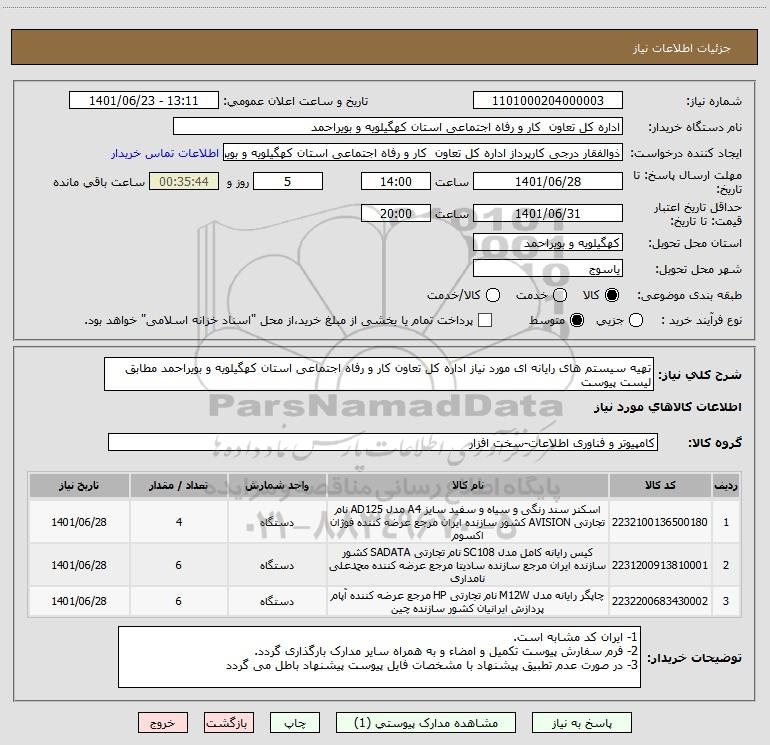Click delivery city field یاسوج
770x745 pixels.
[x=548, y=269]
